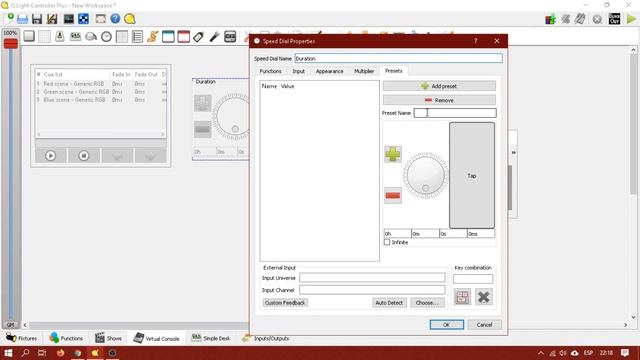The image size is (640, 360).
Task: Enable the Infinite checkbox
Action: (387, 242)
